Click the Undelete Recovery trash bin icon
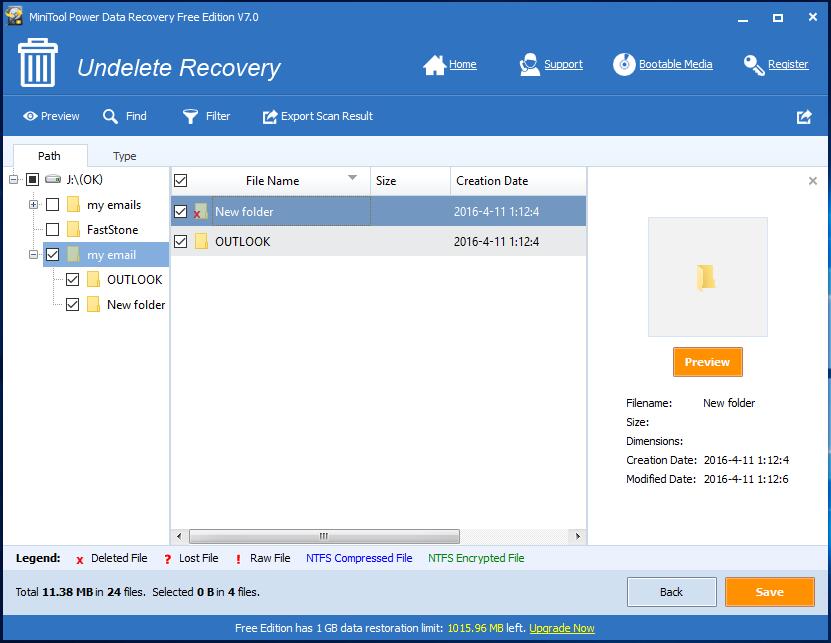This screenshot has height=643, width=831. point(38,63)
